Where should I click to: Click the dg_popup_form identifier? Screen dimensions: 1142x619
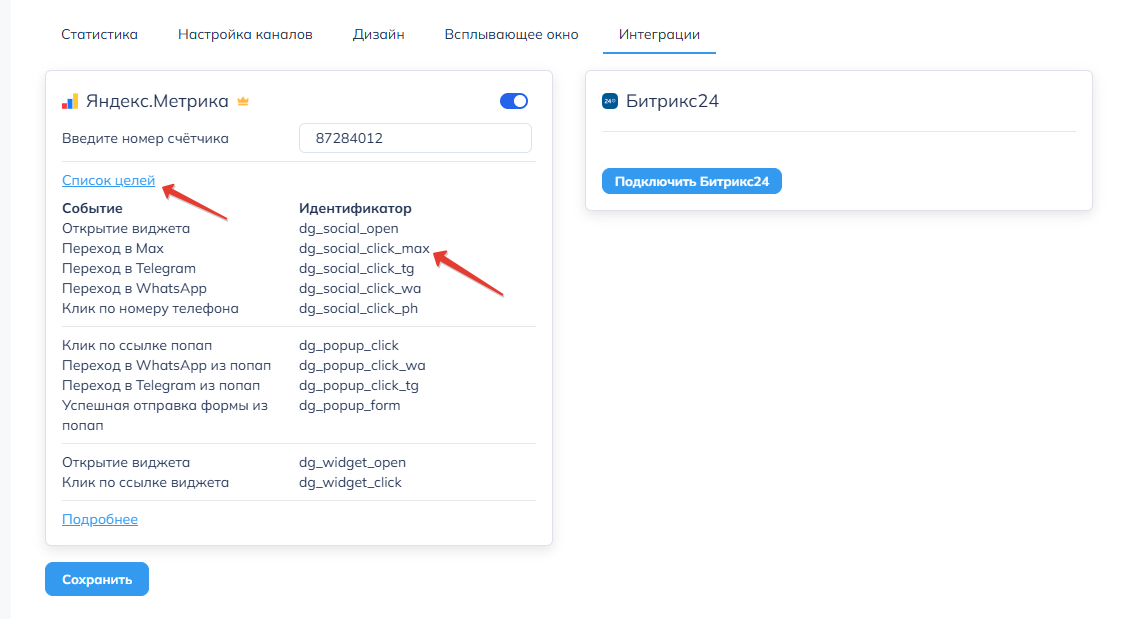click(349, 405)
